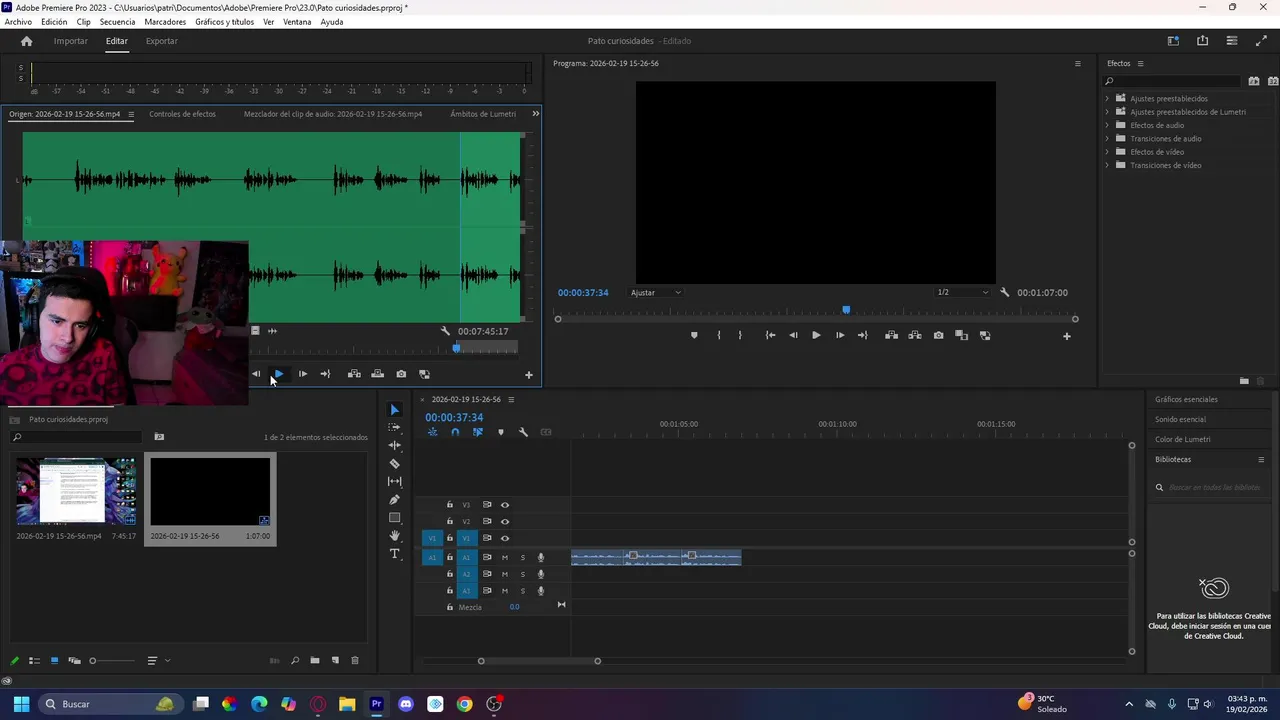Screen dimensions: 1280x720
Task: Click Export Frame camera in Program monitor
Action: [938, 335]
